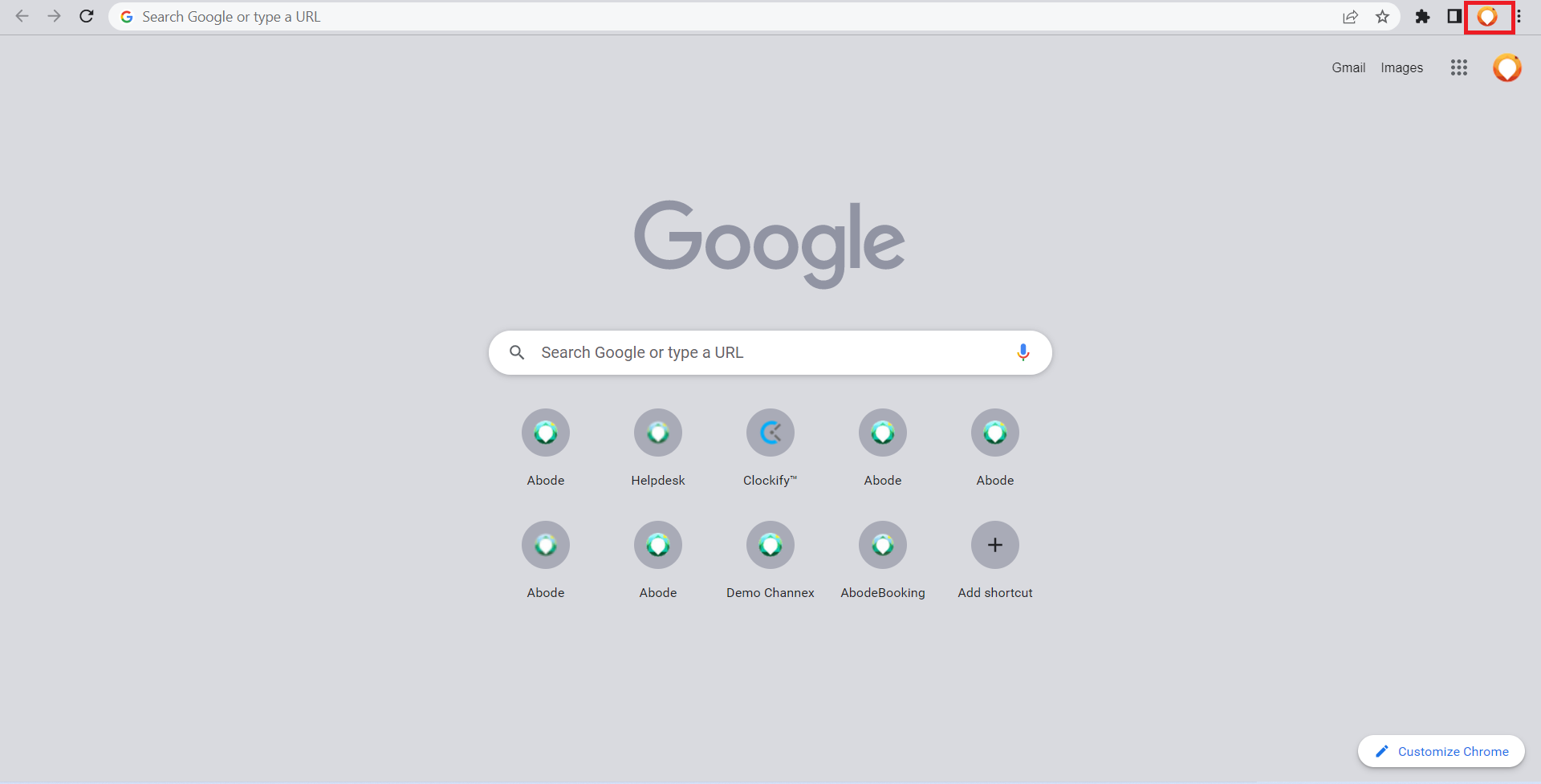Click the forward navigation arrow
Image resolution: width=1541 pixels, height=784 pixels.
(54, 16)
